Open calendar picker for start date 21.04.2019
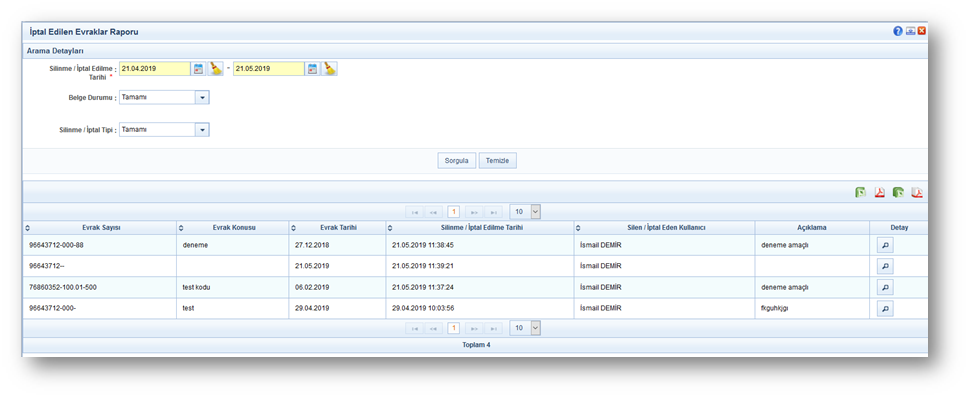Screen dimensions: 970x399 tap(198, 69)
